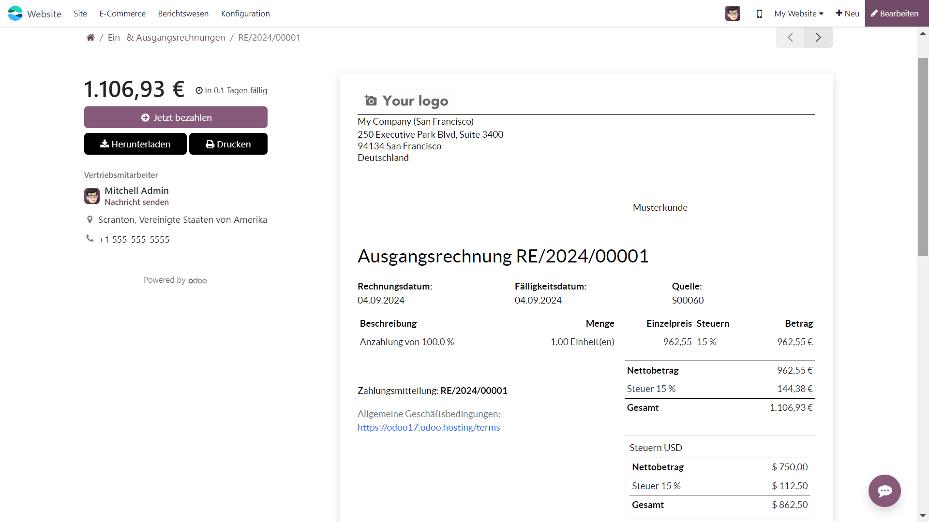The height and width of the screenshot is (522, 929).
Task: Click Drucken to print invoice
Action: tap(228, 144)
